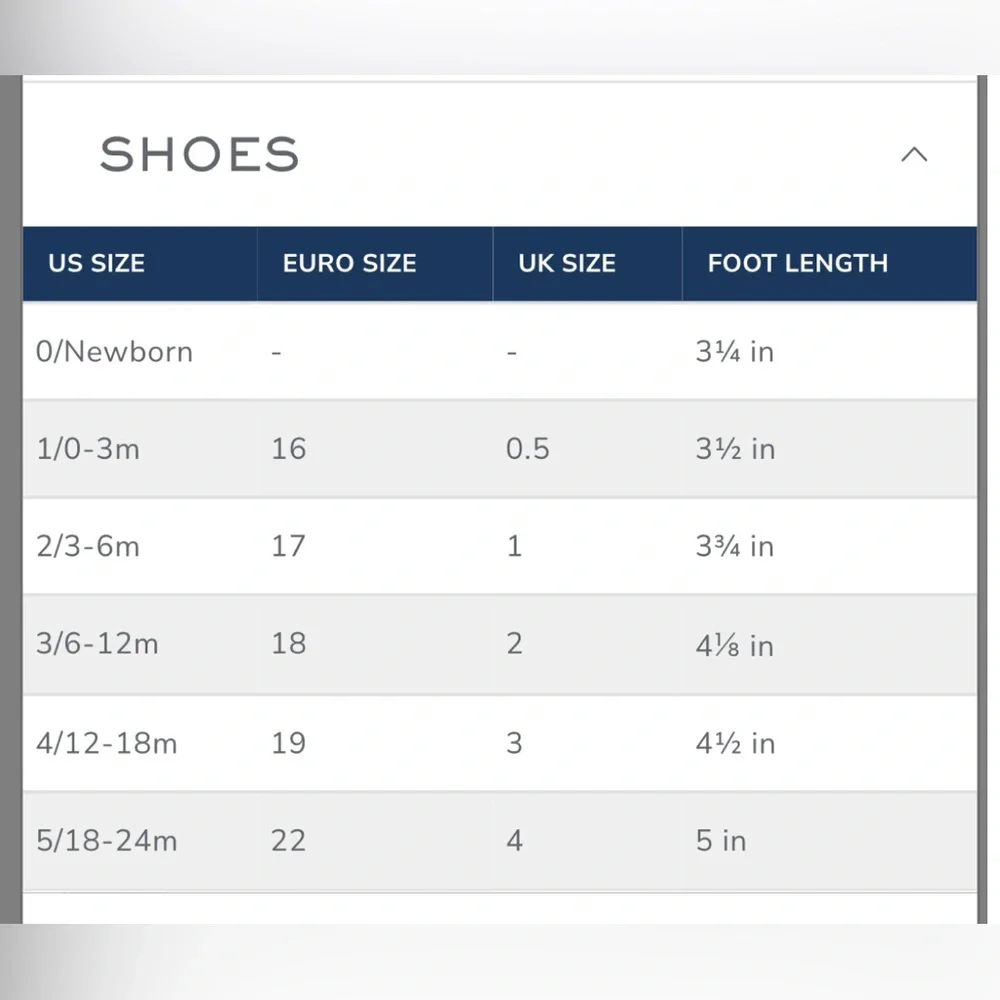
Task: Select the FOOT LENGTH column header
Action: [798, 263]
